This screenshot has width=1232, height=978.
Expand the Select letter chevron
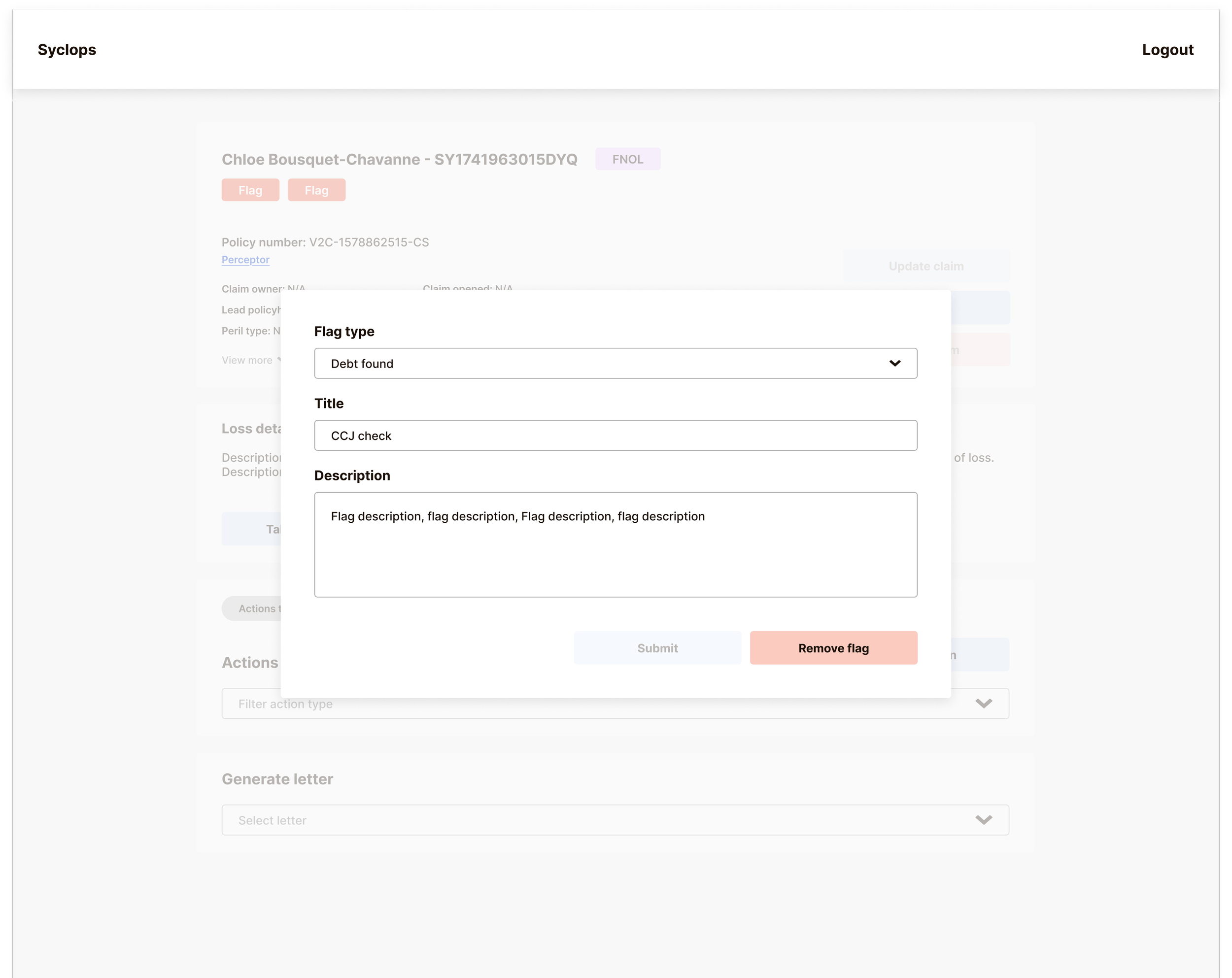pos(983,820)
